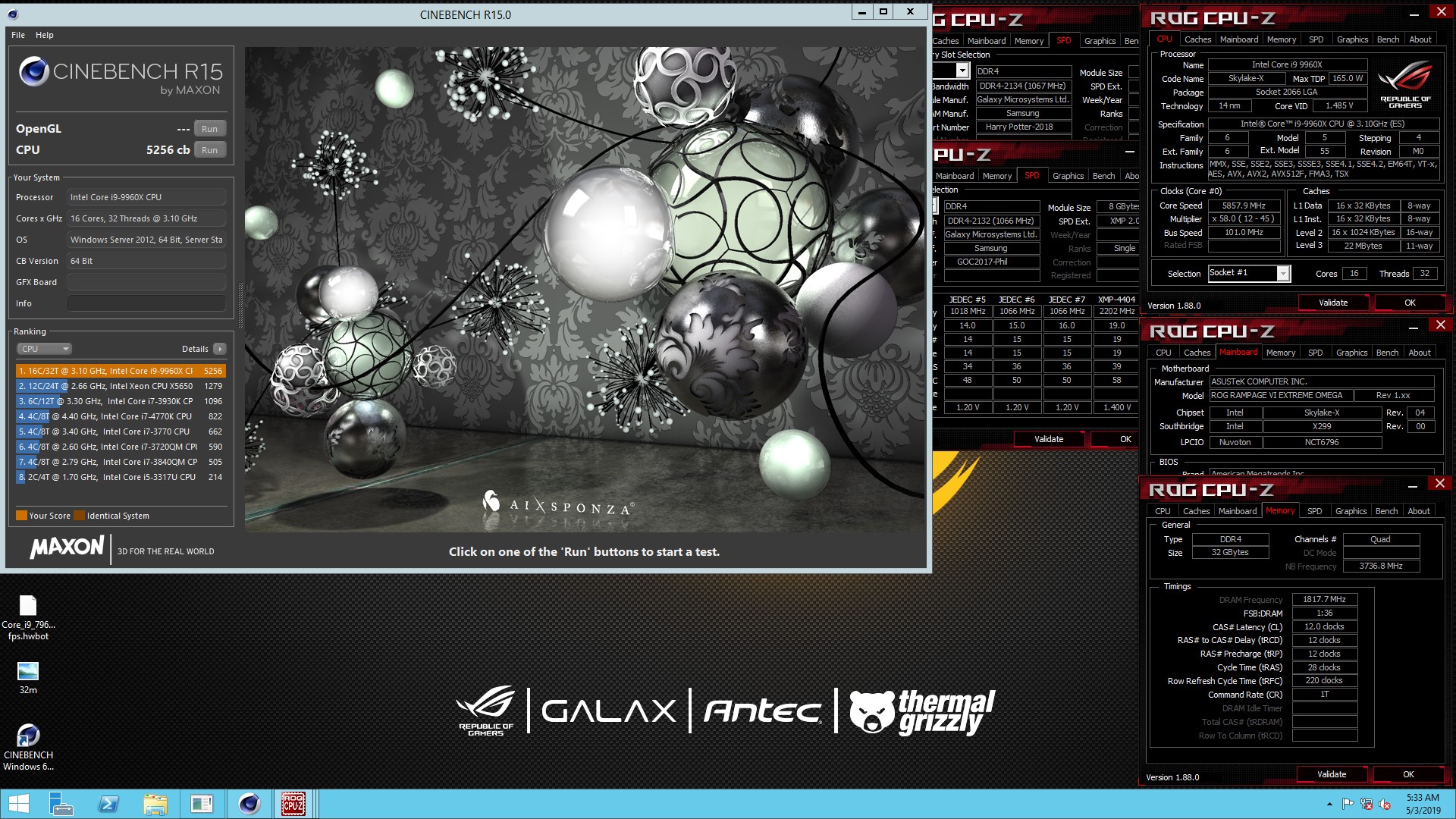Select the i5-3317U ranking entry
The width and height of the screenshot is (1456, 819).
[x=121, y=477]
